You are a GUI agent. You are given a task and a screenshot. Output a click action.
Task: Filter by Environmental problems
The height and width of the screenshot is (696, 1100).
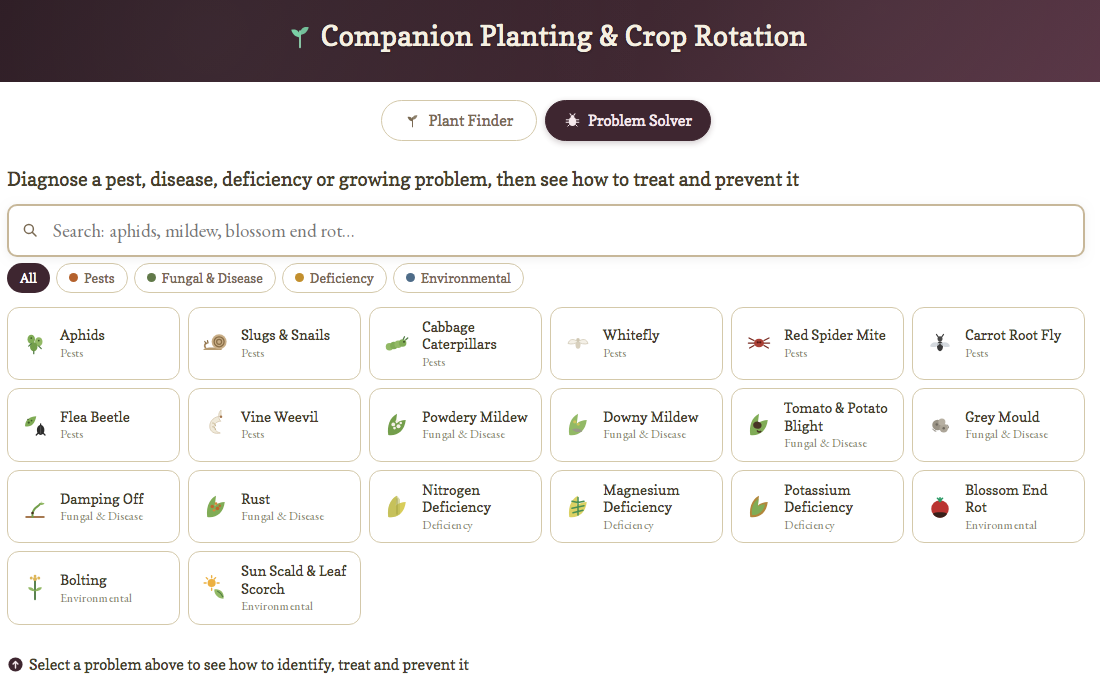click(459, 278)
